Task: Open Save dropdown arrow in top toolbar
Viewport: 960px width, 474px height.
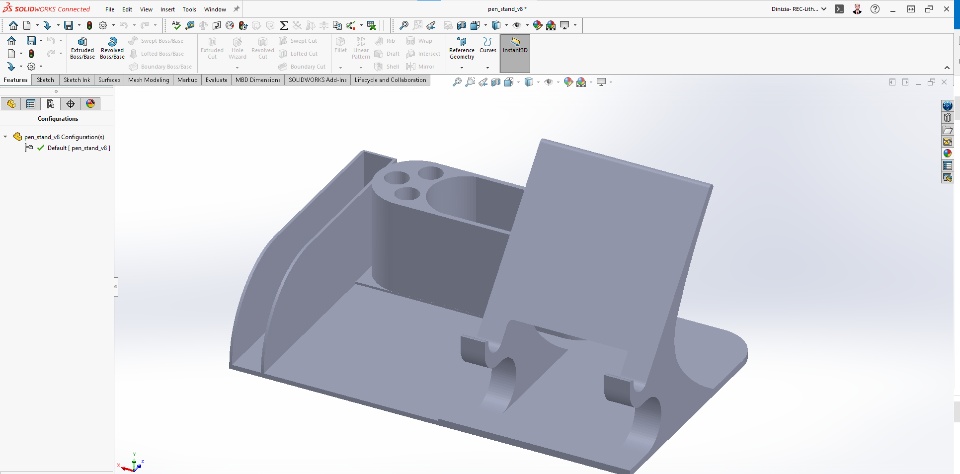Action: click(x=78, y=25)
